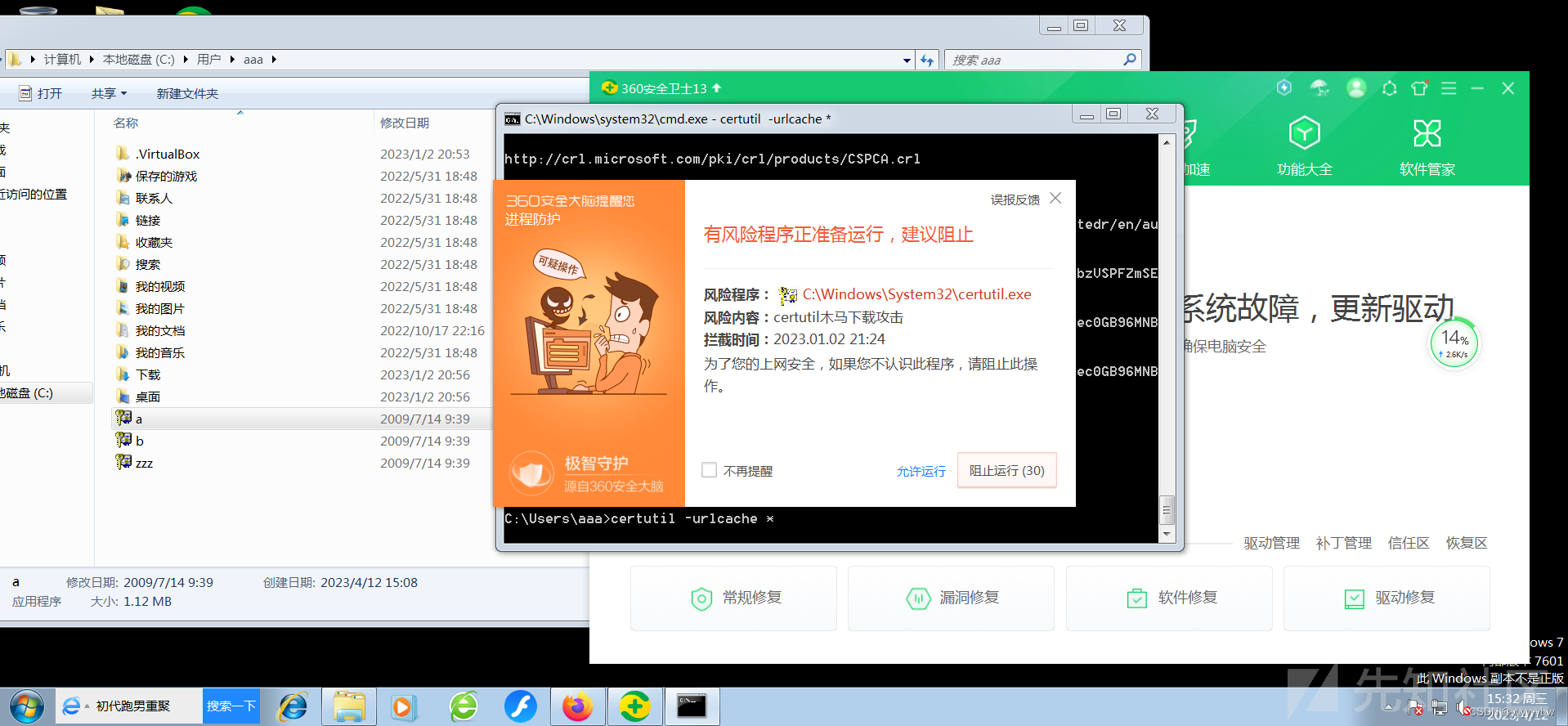Open the media player taskbar icon
This screenshot has width=1568, height=726.
pyautogui.click(x=403, y=706)
